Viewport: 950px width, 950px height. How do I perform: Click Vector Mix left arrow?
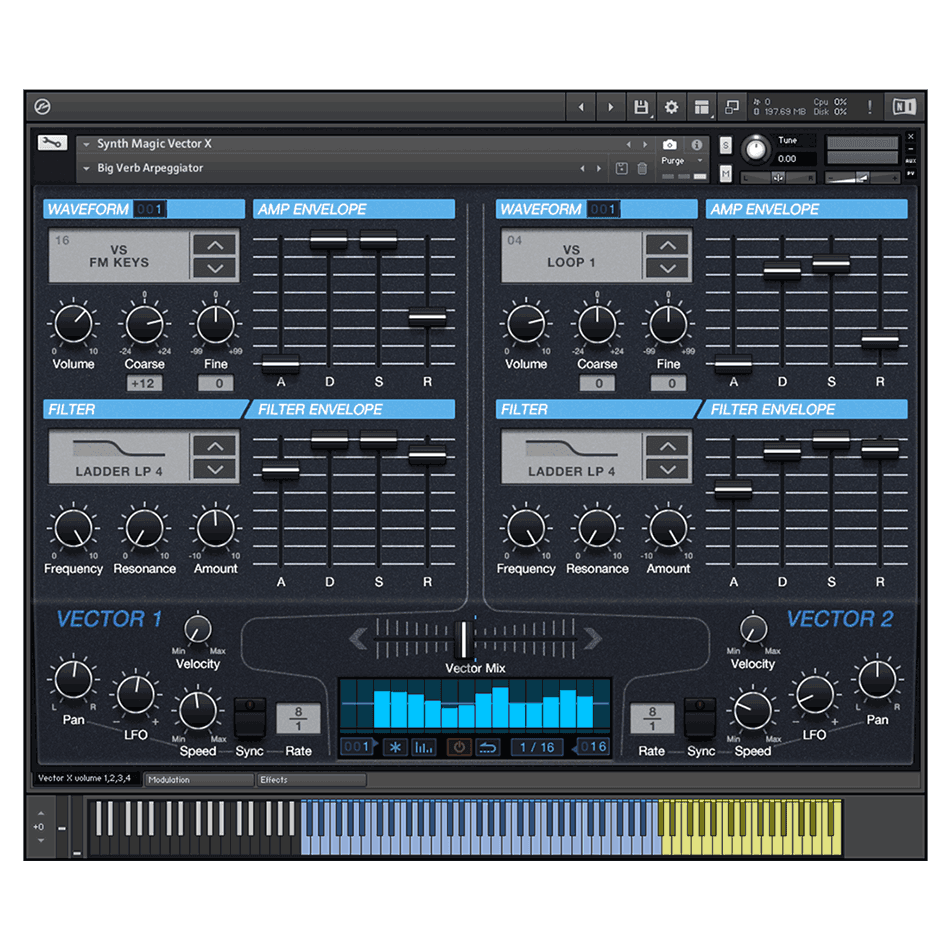coord(358,638)
